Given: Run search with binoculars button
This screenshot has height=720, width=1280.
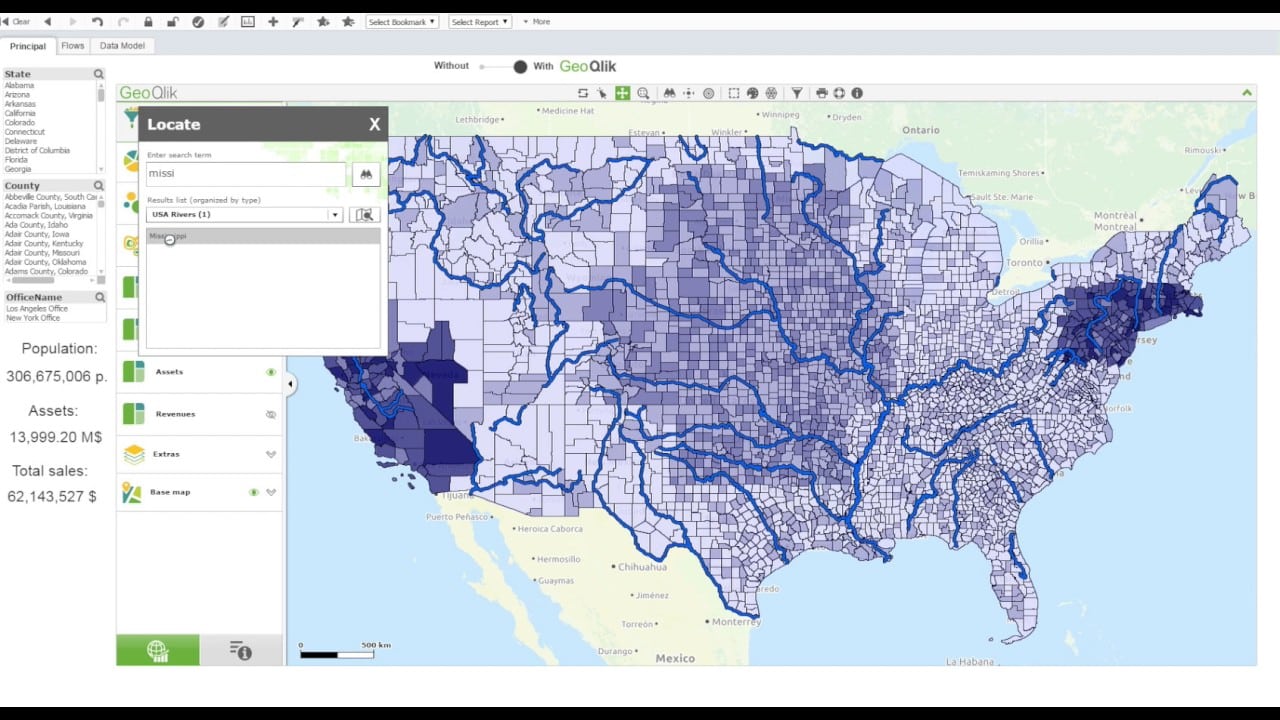Looking at the screenshot, I should (366, 174).
